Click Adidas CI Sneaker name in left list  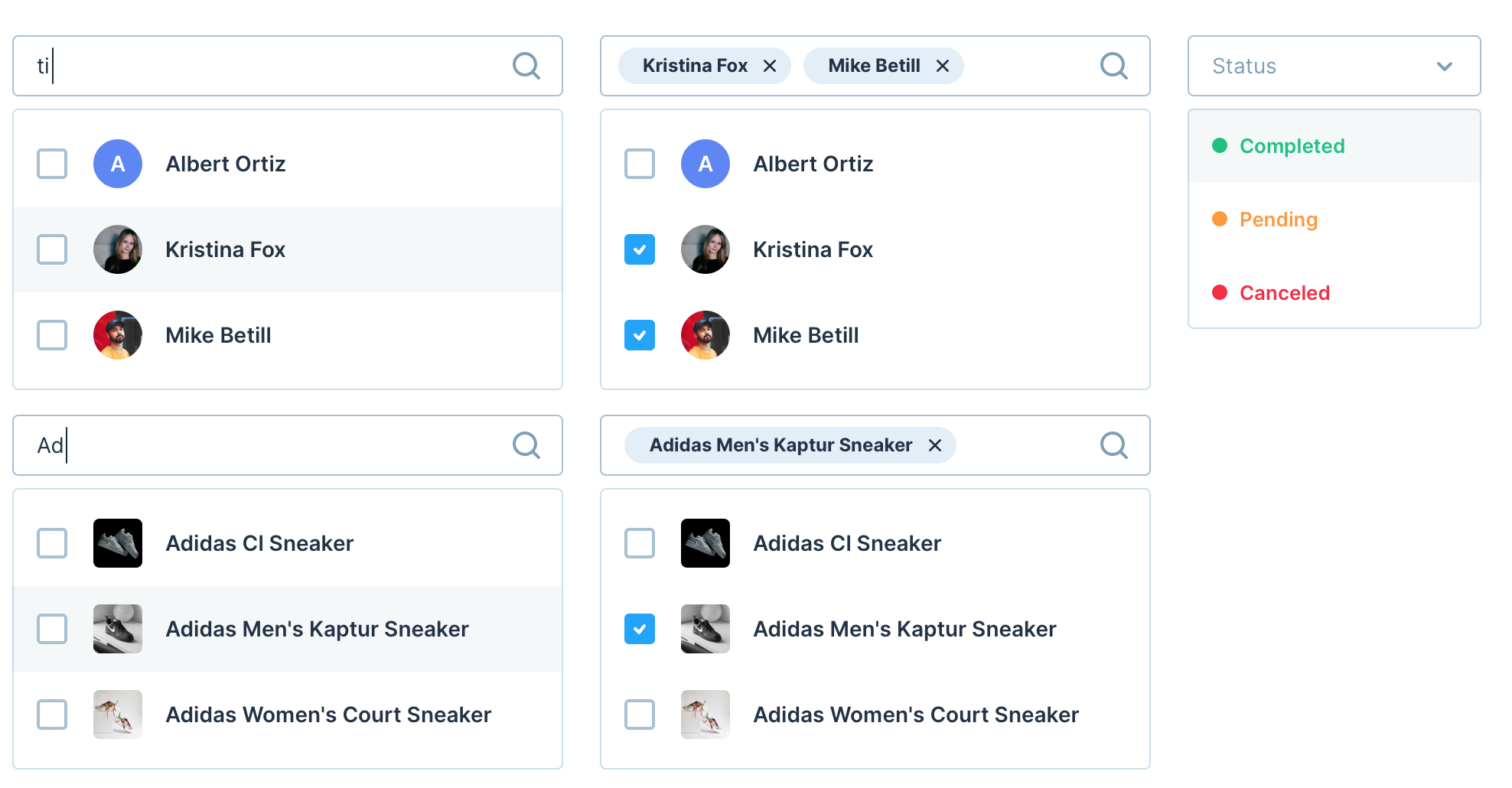coord(260,543)
